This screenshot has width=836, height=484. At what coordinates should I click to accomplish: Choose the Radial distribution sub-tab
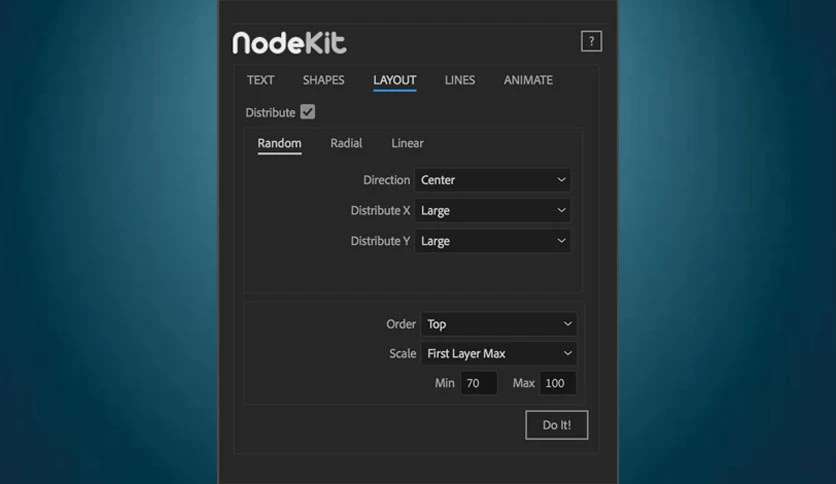[346, 143]
